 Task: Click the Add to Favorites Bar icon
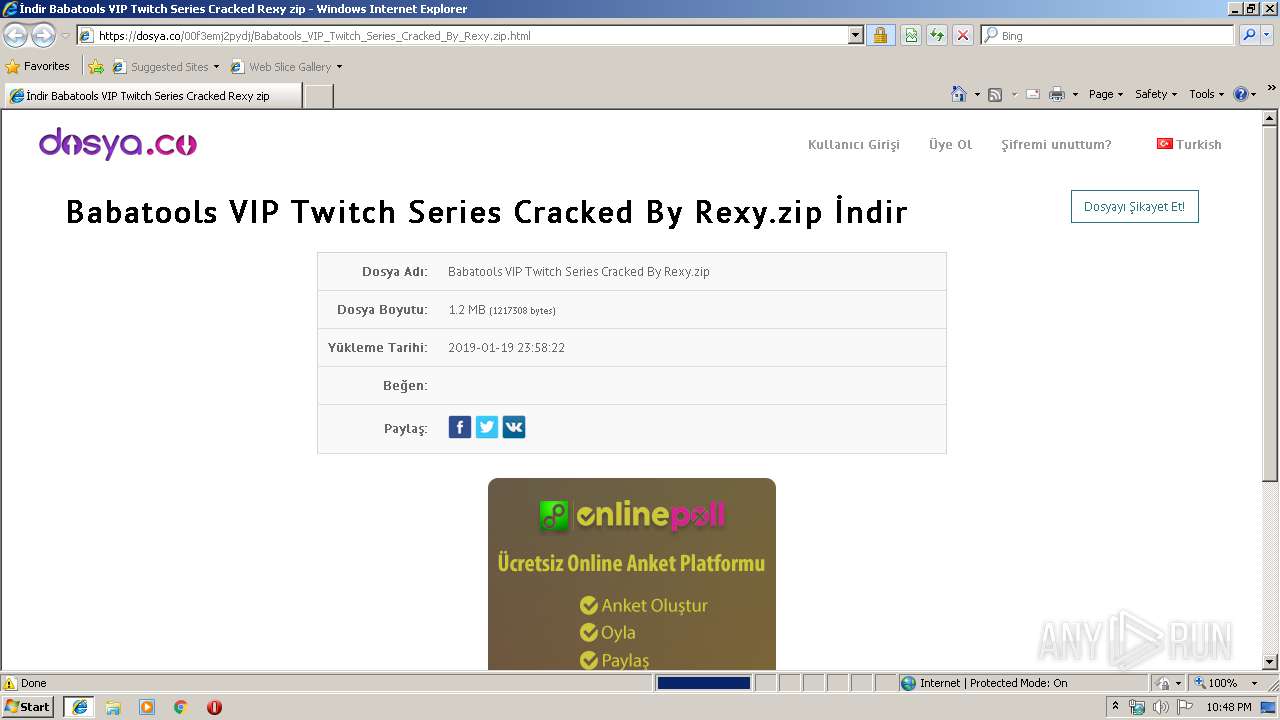(96, 67)
